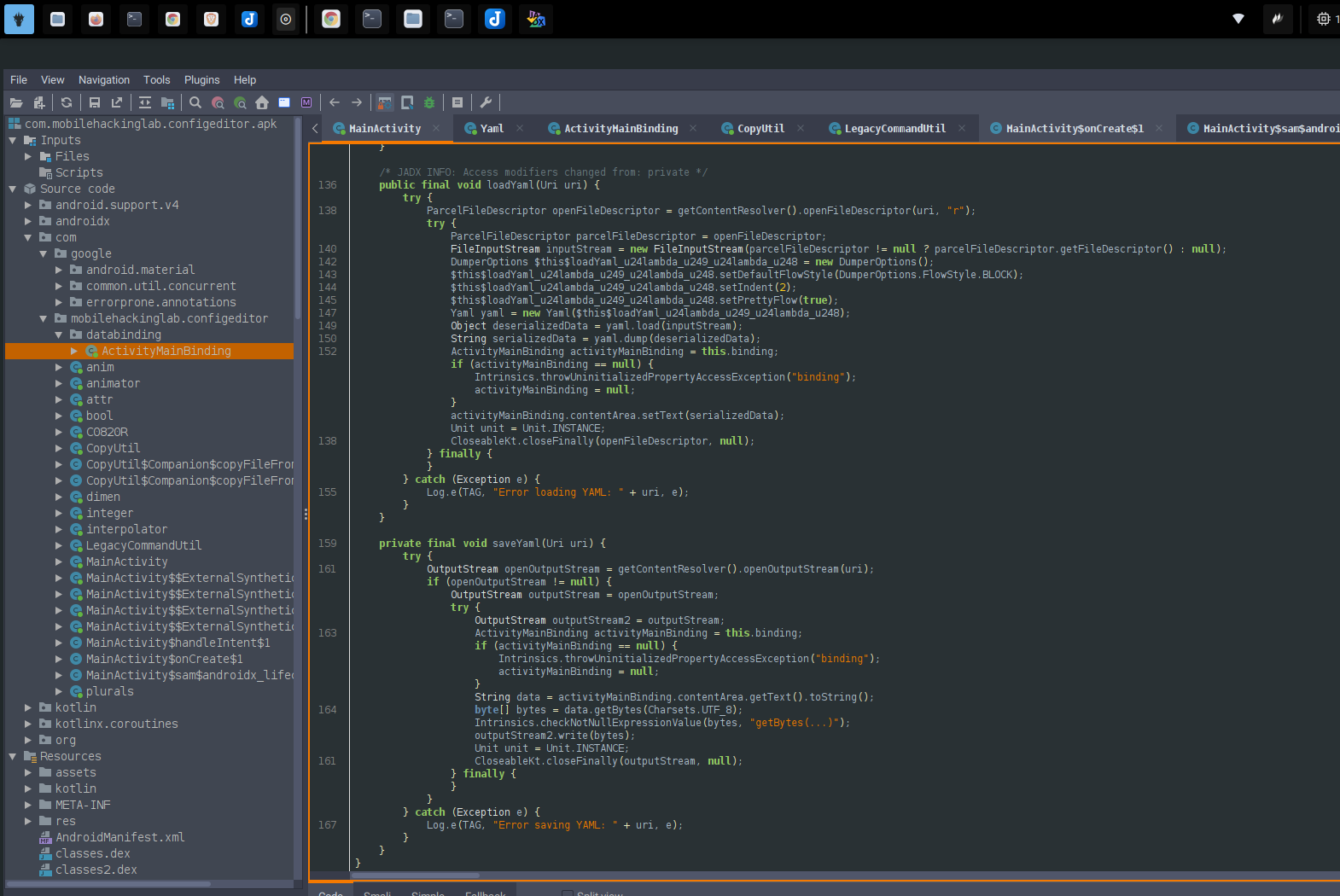
Task: Close the CopyUtil tab
Action: [801, 128]
